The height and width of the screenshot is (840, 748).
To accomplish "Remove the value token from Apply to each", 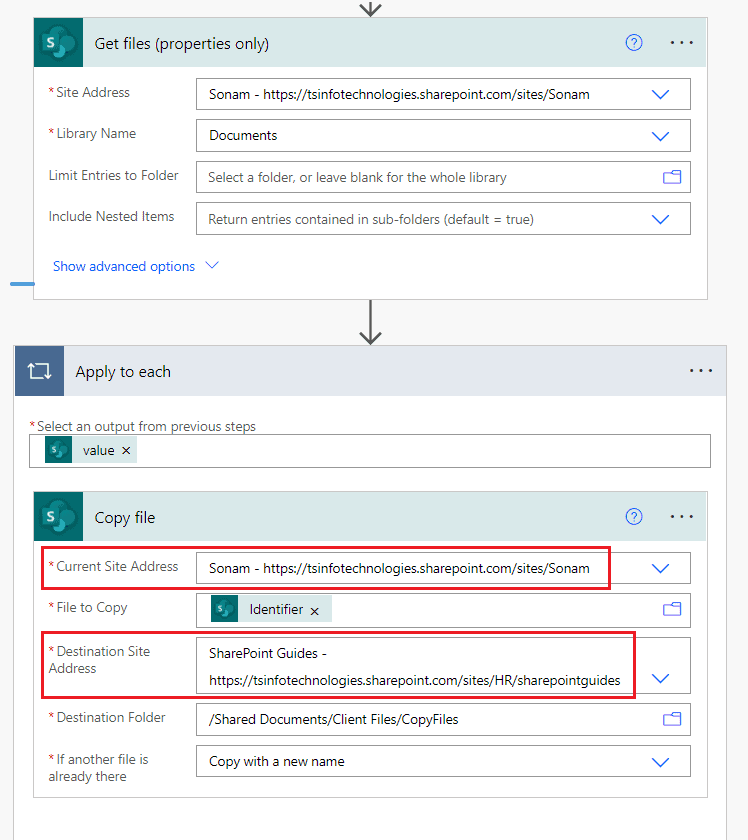I will [126, 451].
